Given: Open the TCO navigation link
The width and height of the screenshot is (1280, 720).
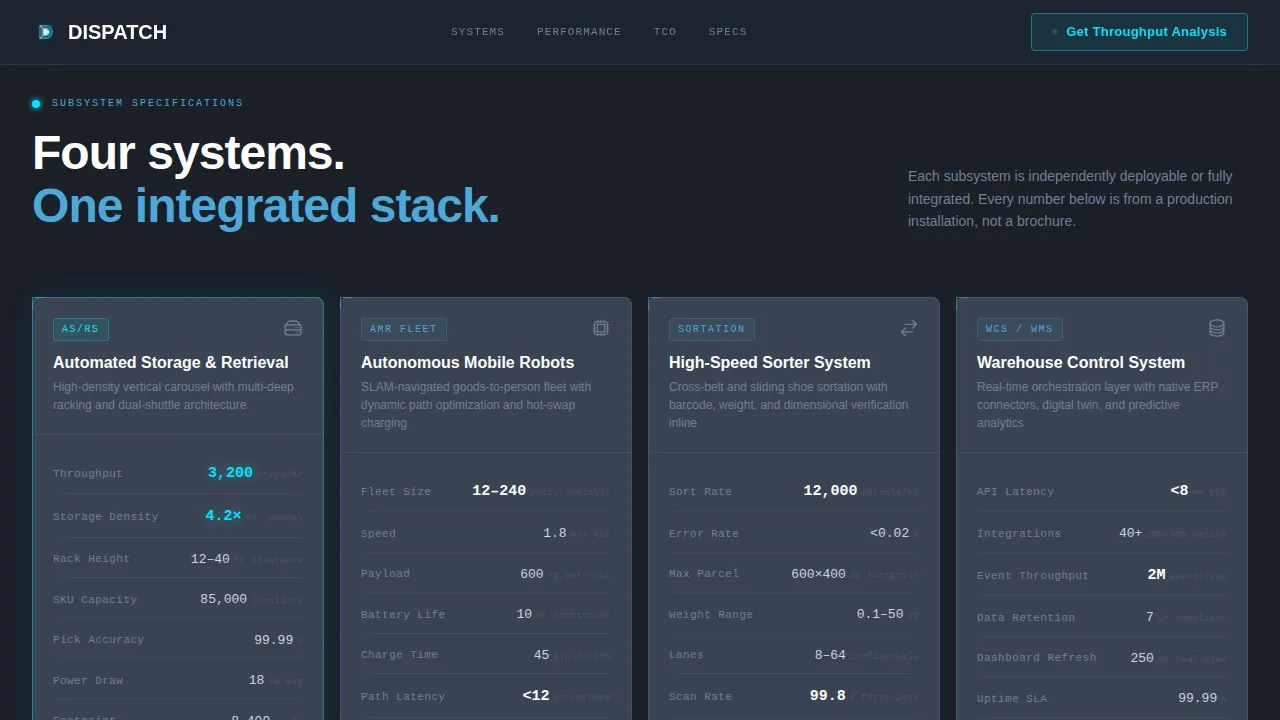Looking at the screenshot, I should tap(665, 32).
